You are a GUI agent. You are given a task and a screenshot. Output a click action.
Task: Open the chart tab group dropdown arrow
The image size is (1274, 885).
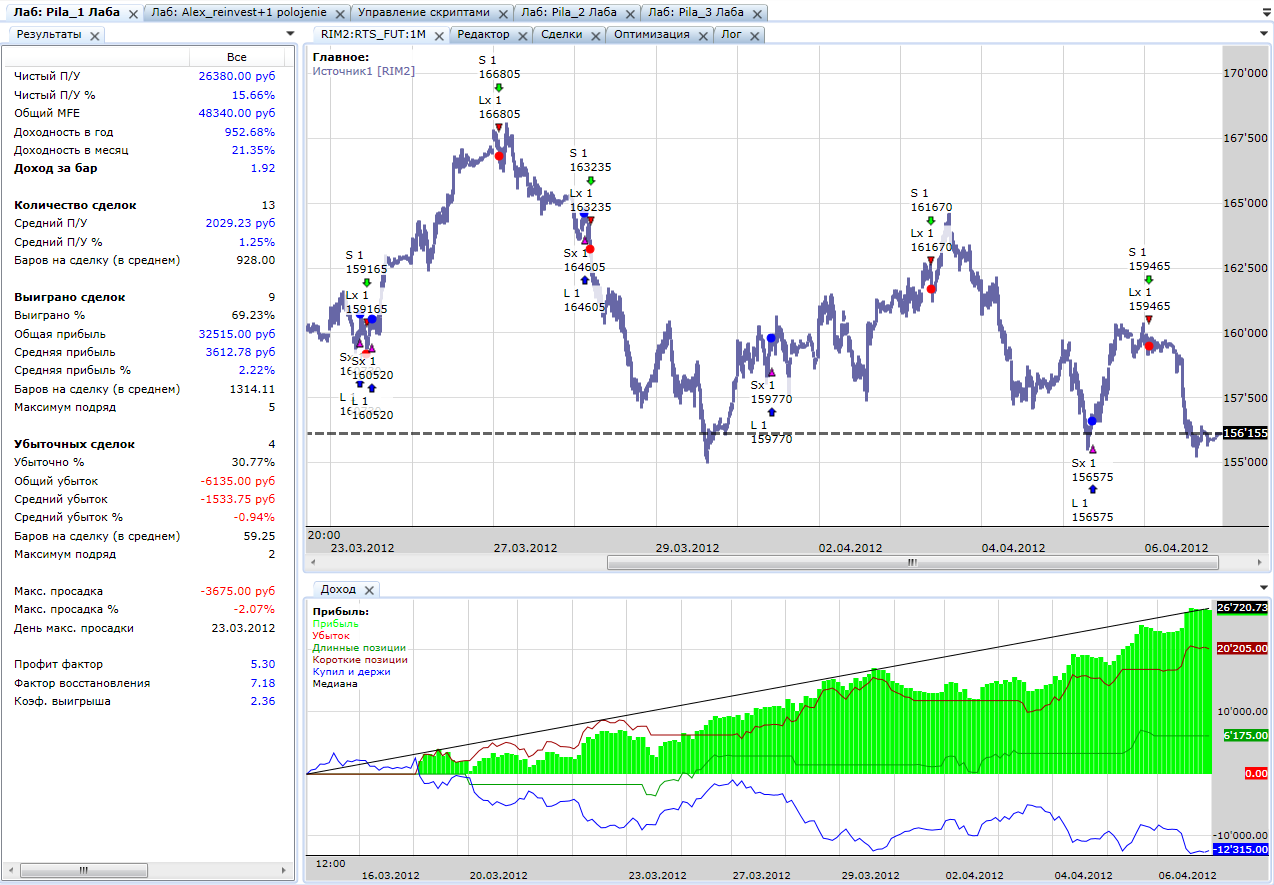[x=1264, y=33]
